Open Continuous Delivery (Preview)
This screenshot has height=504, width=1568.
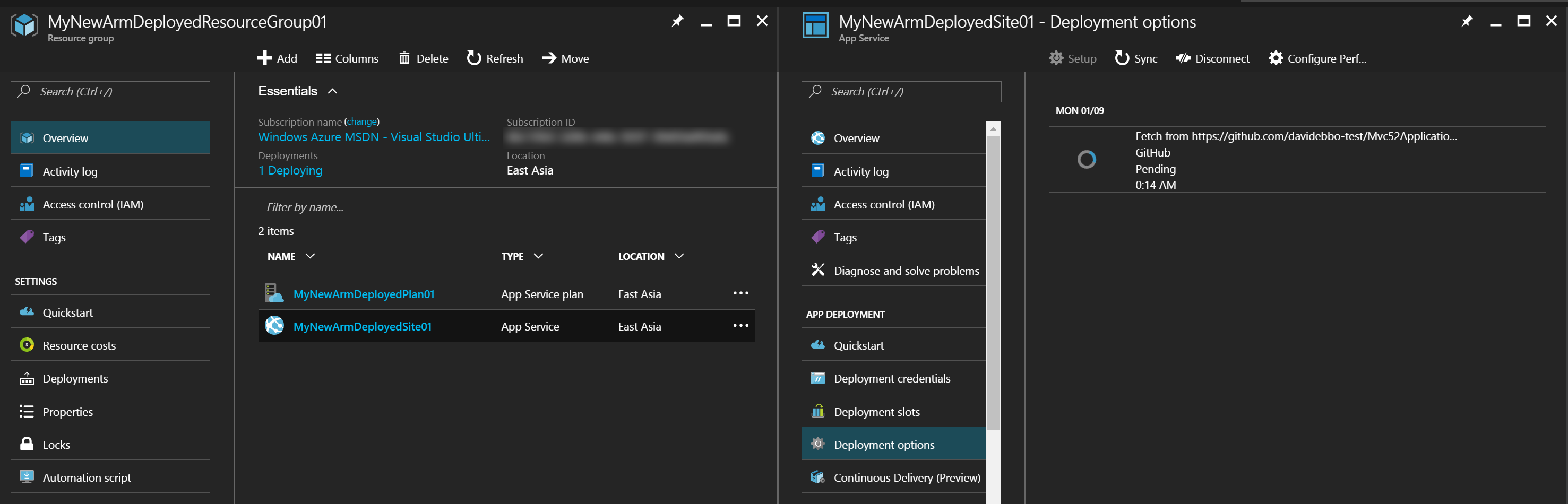(x=893, y=477)
